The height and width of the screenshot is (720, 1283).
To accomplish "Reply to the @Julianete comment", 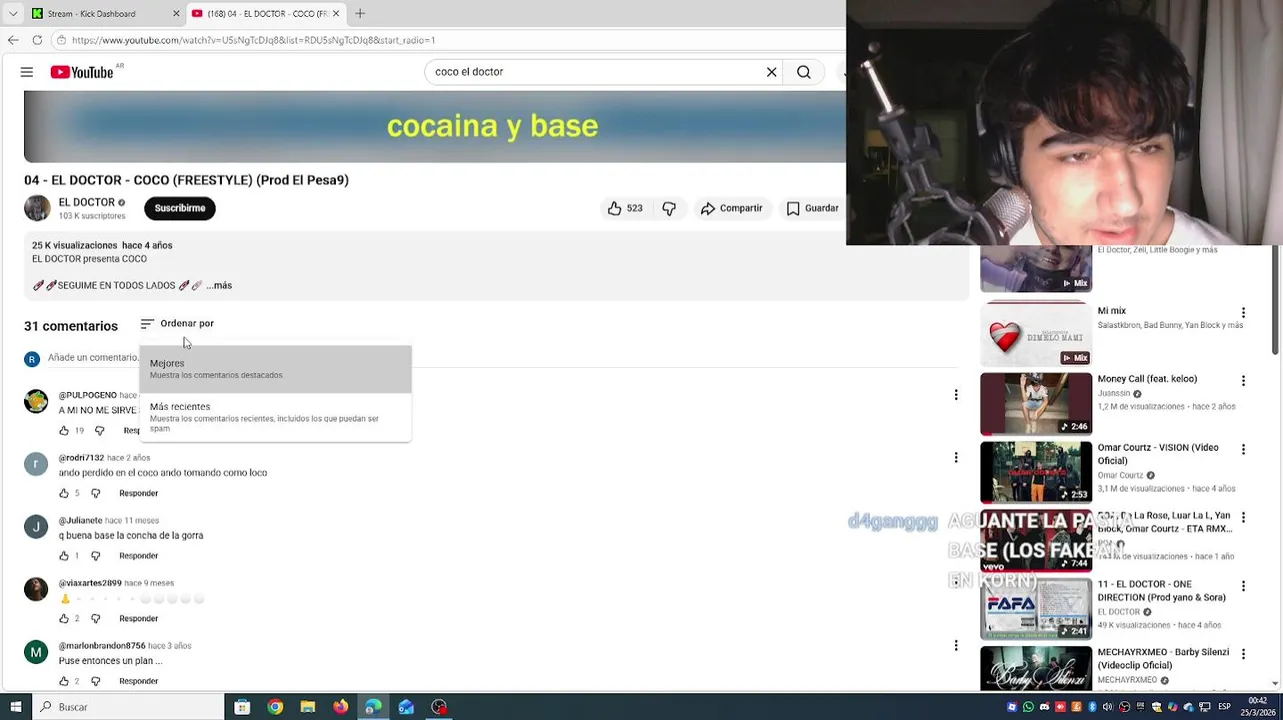I will [x=138, y=556].
